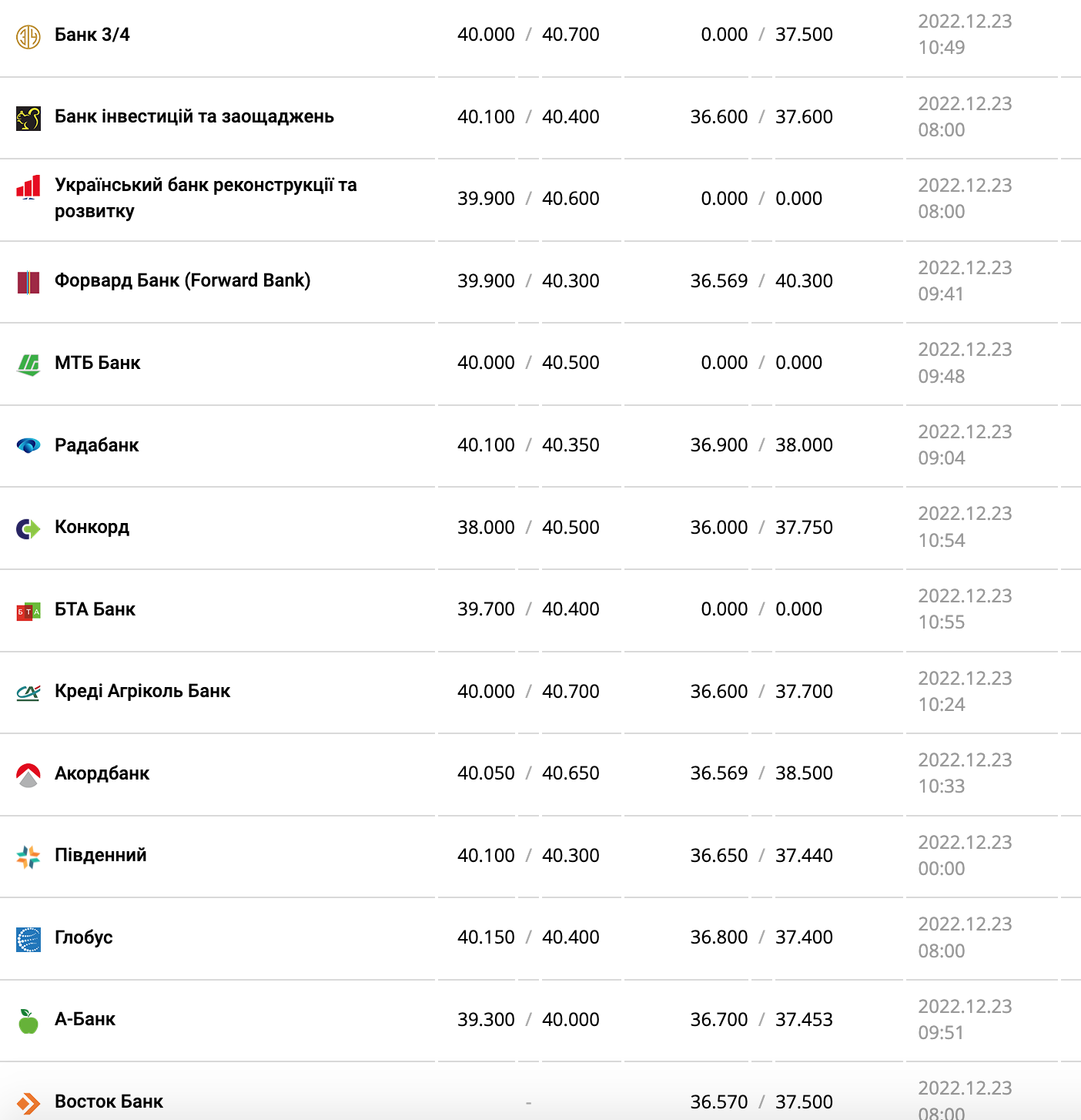The width and height of the screenshot is (1081, 1120).
Task: Click the Глобус logo icon
Action: click(x=28, y=939)
